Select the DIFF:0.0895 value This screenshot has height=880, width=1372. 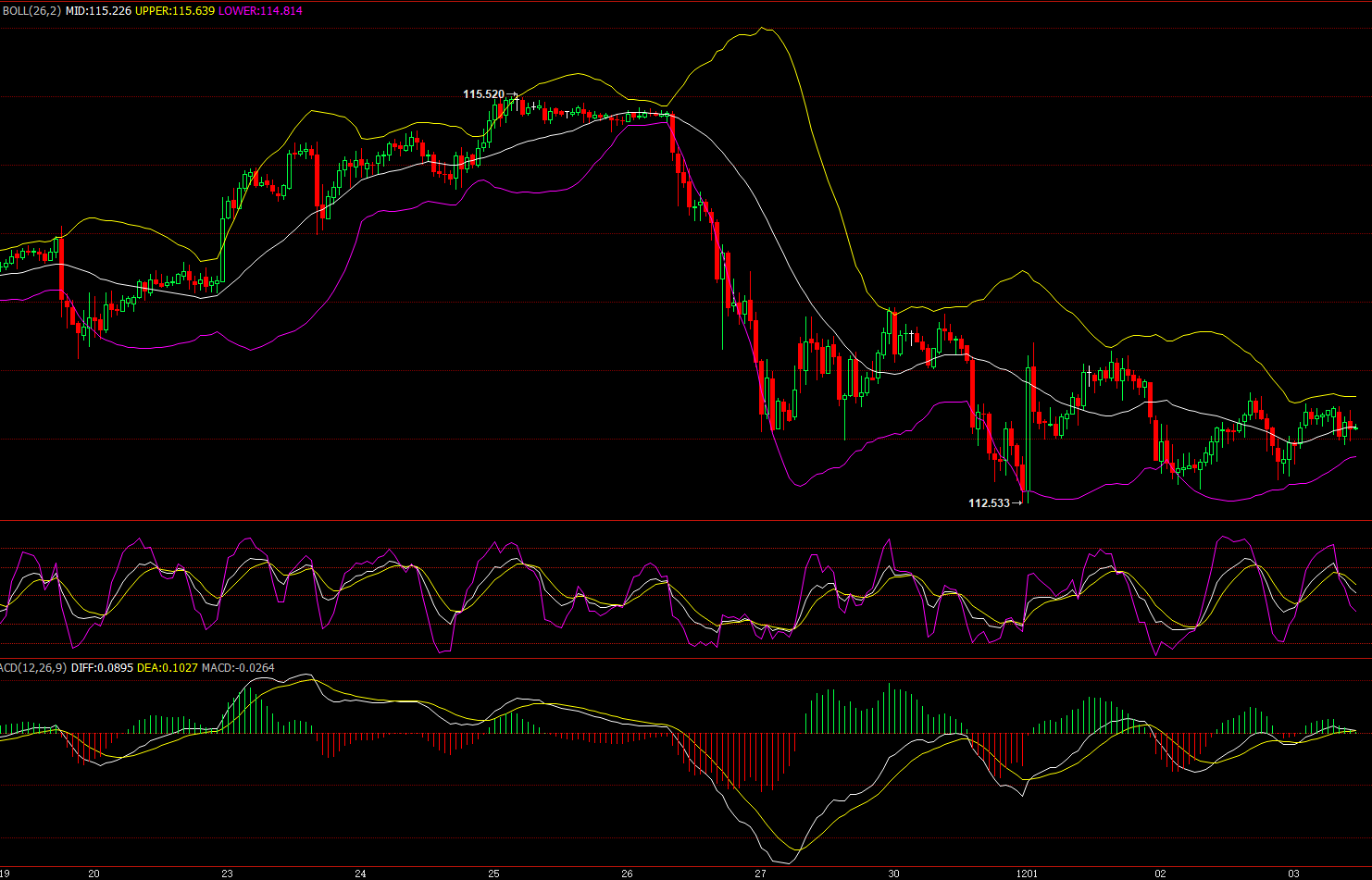pyautogui.click(x=102, y=668)
